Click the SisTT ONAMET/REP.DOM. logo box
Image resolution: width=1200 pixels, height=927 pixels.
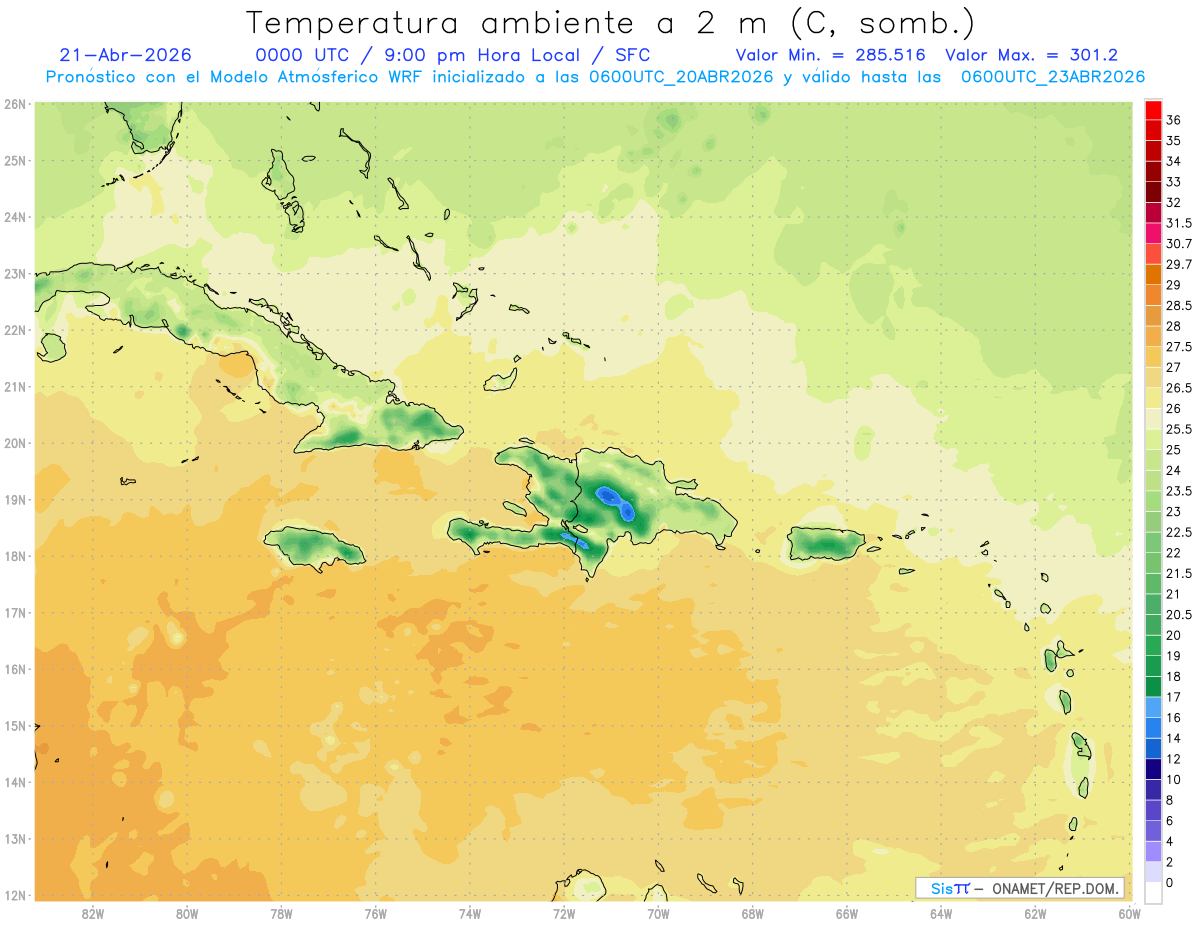click(x=1020, y=888)
